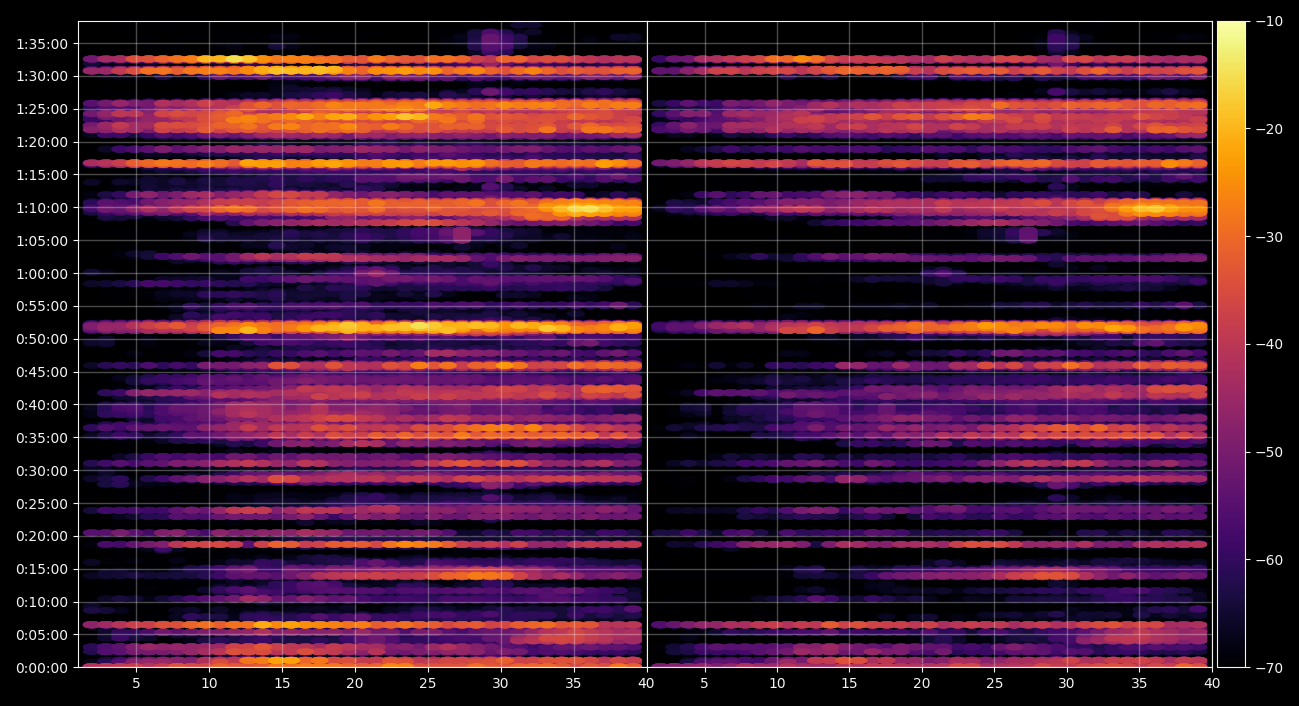Click the −20 colorbar tick label
The height and width of the screenshot is (706, 1299).
pyautogui.click(x=1269, y=129)
